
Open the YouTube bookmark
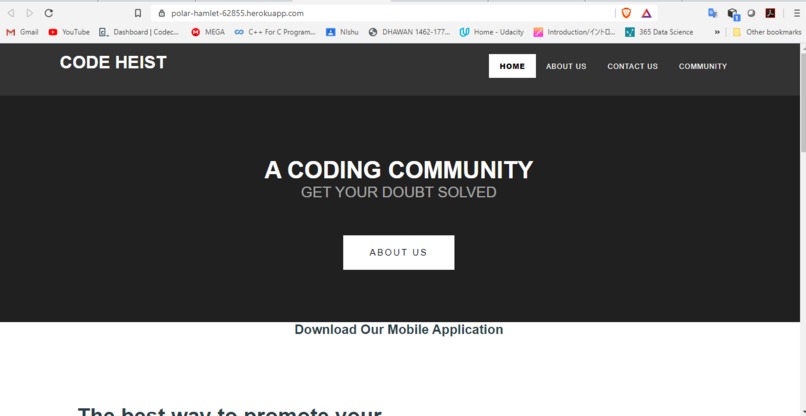tap(69, 32)
